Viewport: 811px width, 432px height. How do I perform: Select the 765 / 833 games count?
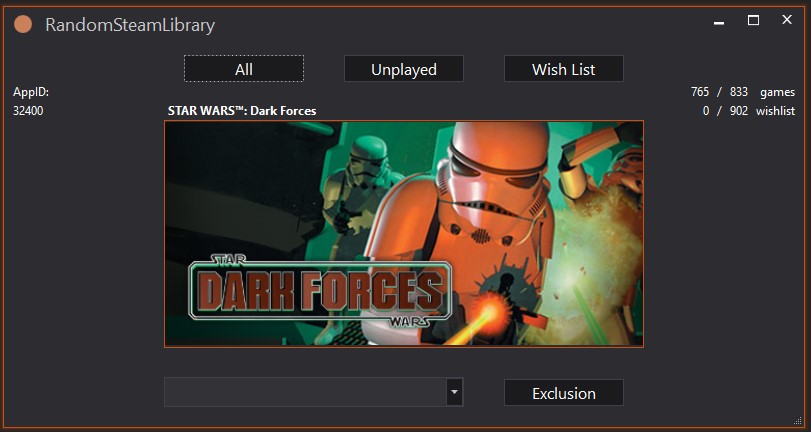click(720, 92)
